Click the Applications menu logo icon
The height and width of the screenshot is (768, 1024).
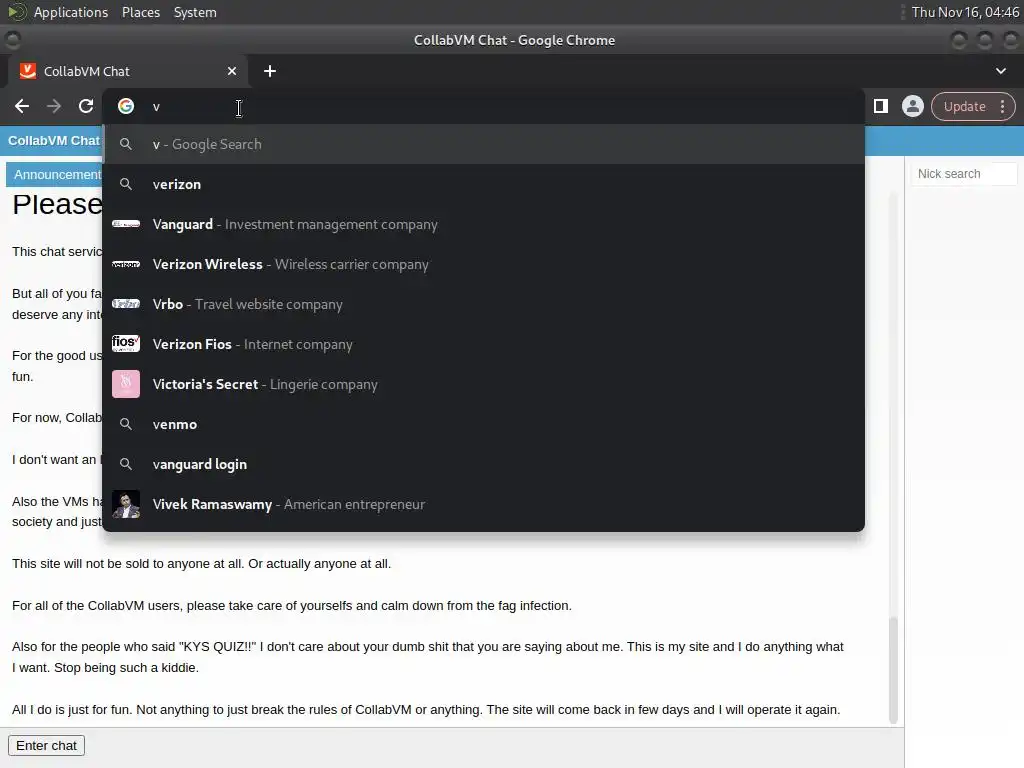click(x=17, y=12)
